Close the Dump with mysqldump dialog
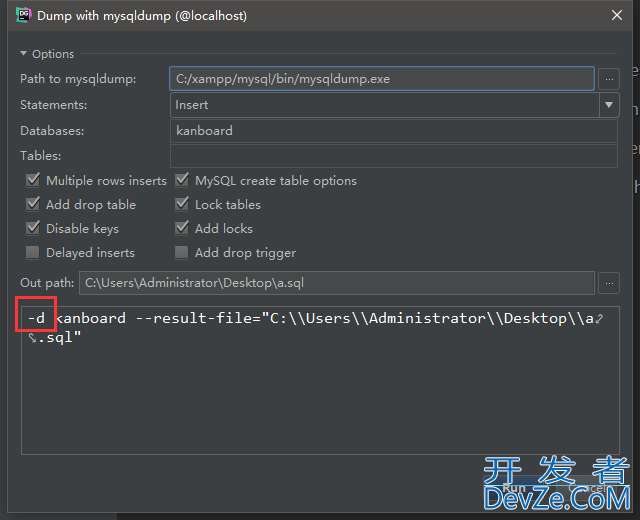This screenshot has width=640, height=520. coord(617,15)
